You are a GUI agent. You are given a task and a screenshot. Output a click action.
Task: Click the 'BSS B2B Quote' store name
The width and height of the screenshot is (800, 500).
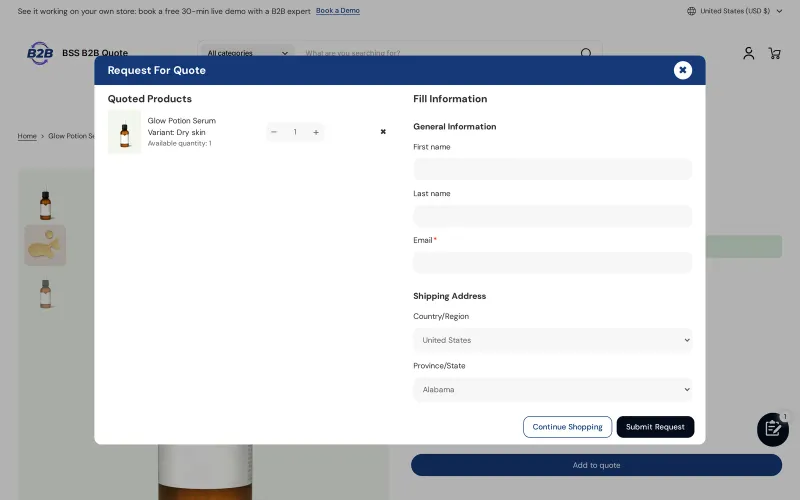coord(95,53)
